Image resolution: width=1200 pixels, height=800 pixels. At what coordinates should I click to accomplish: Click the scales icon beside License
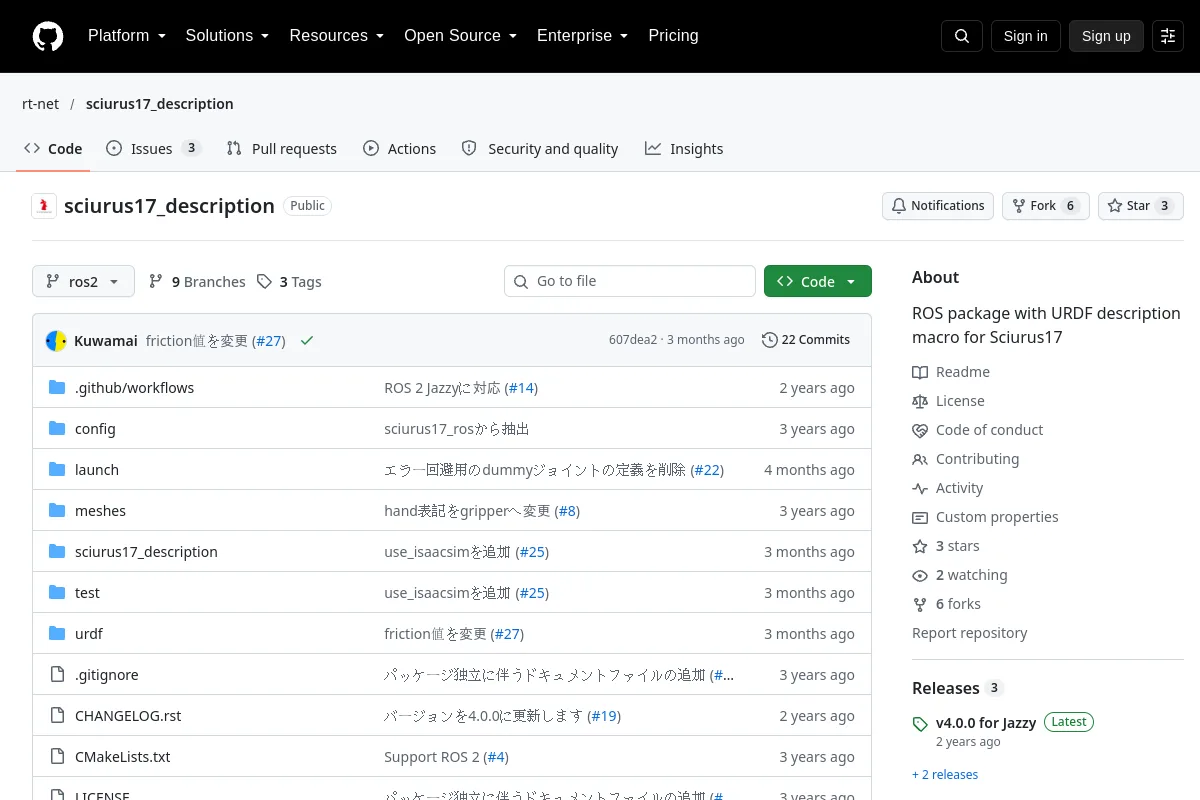pos(920,401)
